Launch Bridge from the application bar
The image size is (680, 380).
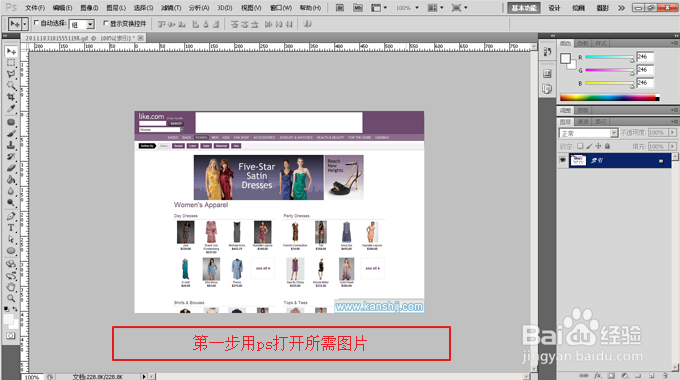340,8
